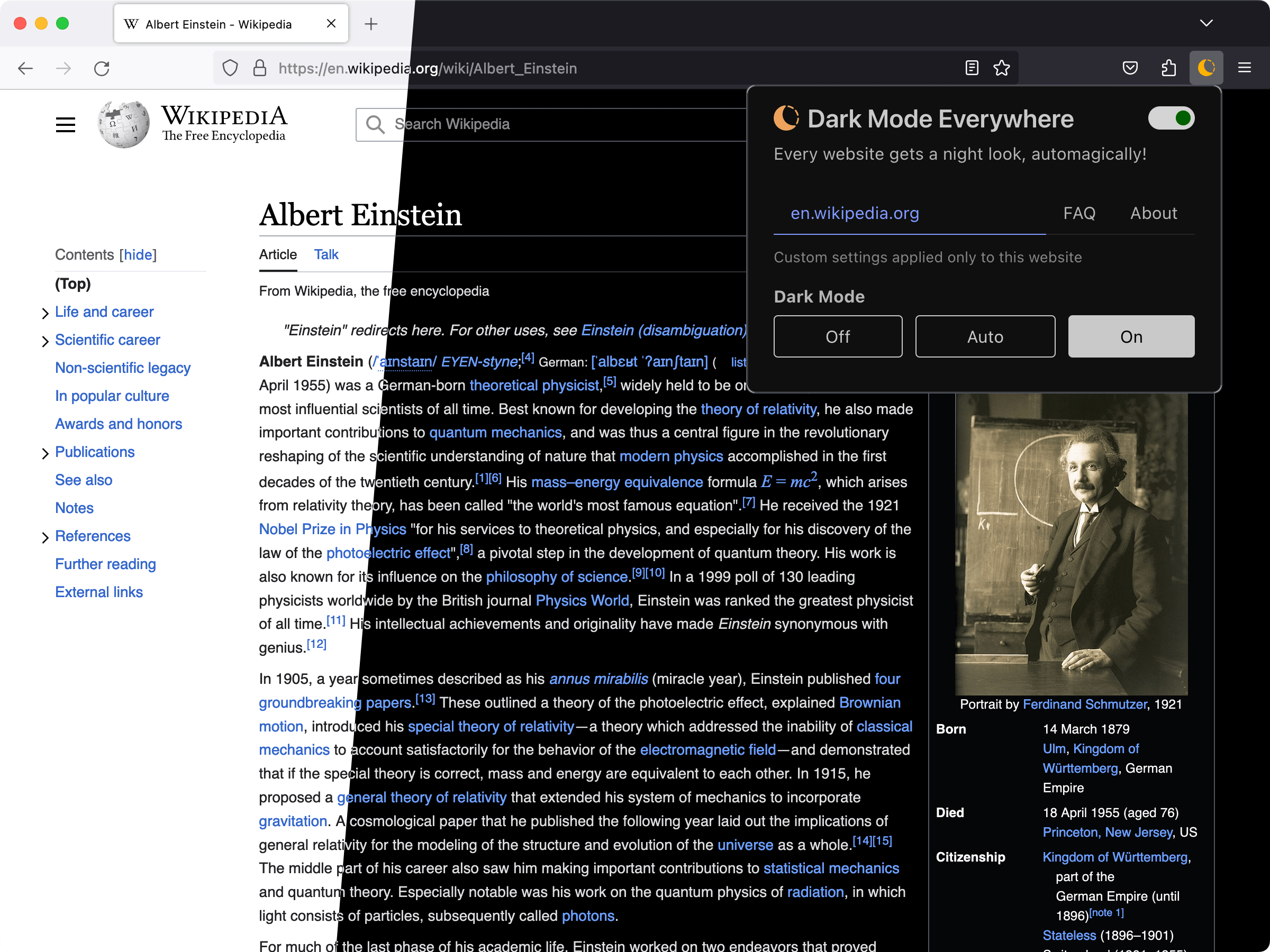Expand the Scientific career section

pos(45,341)
